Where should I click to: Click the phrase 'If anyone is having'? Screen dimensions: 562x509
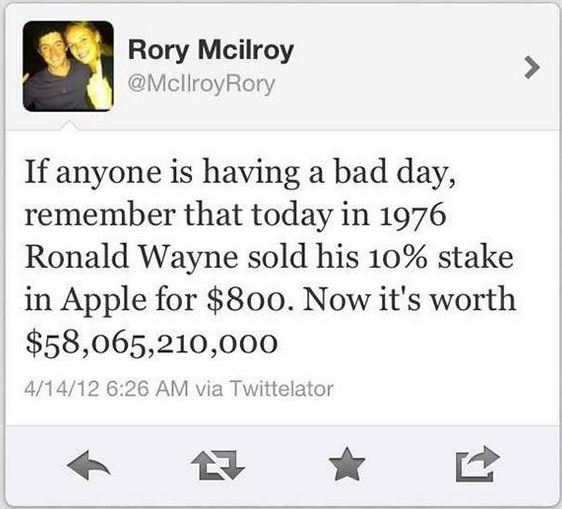coord(162,172)
